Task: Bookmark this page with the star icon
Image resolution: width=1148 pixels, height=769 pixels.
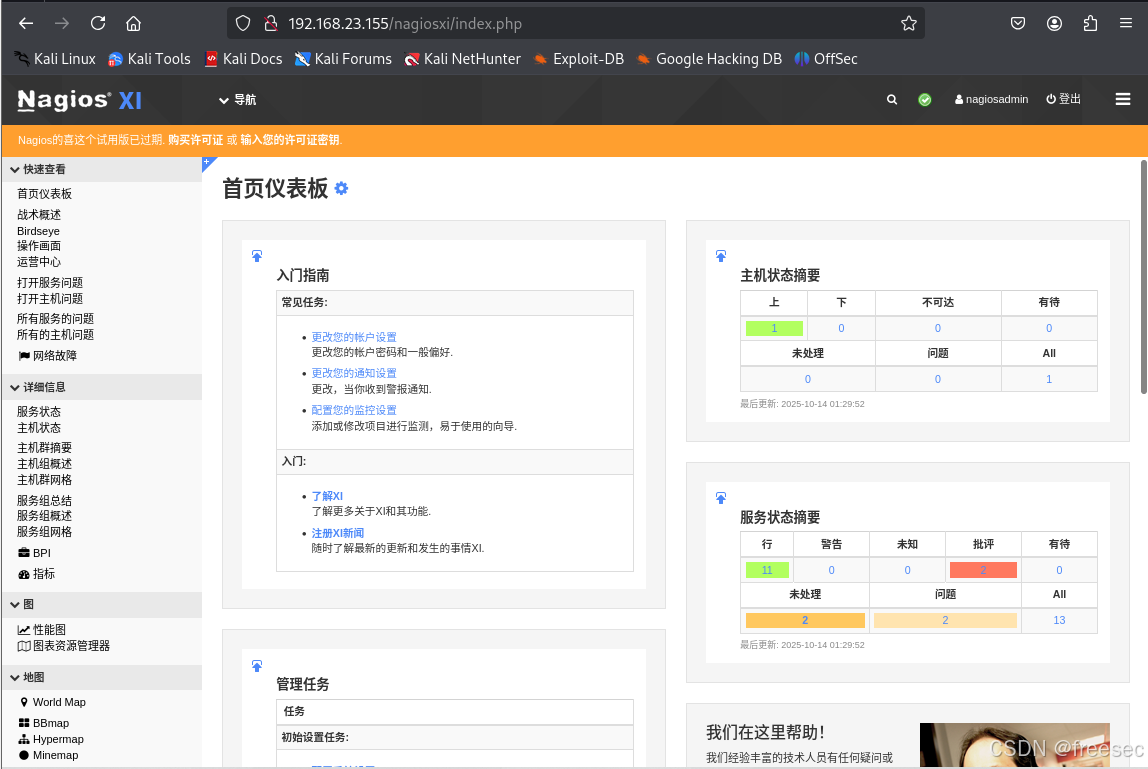Action: [x=909, y=23]
